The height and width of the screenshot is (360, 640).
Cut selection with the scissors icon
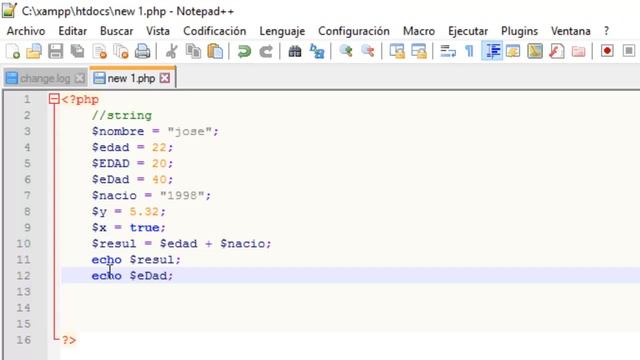(x=171, y=51)
